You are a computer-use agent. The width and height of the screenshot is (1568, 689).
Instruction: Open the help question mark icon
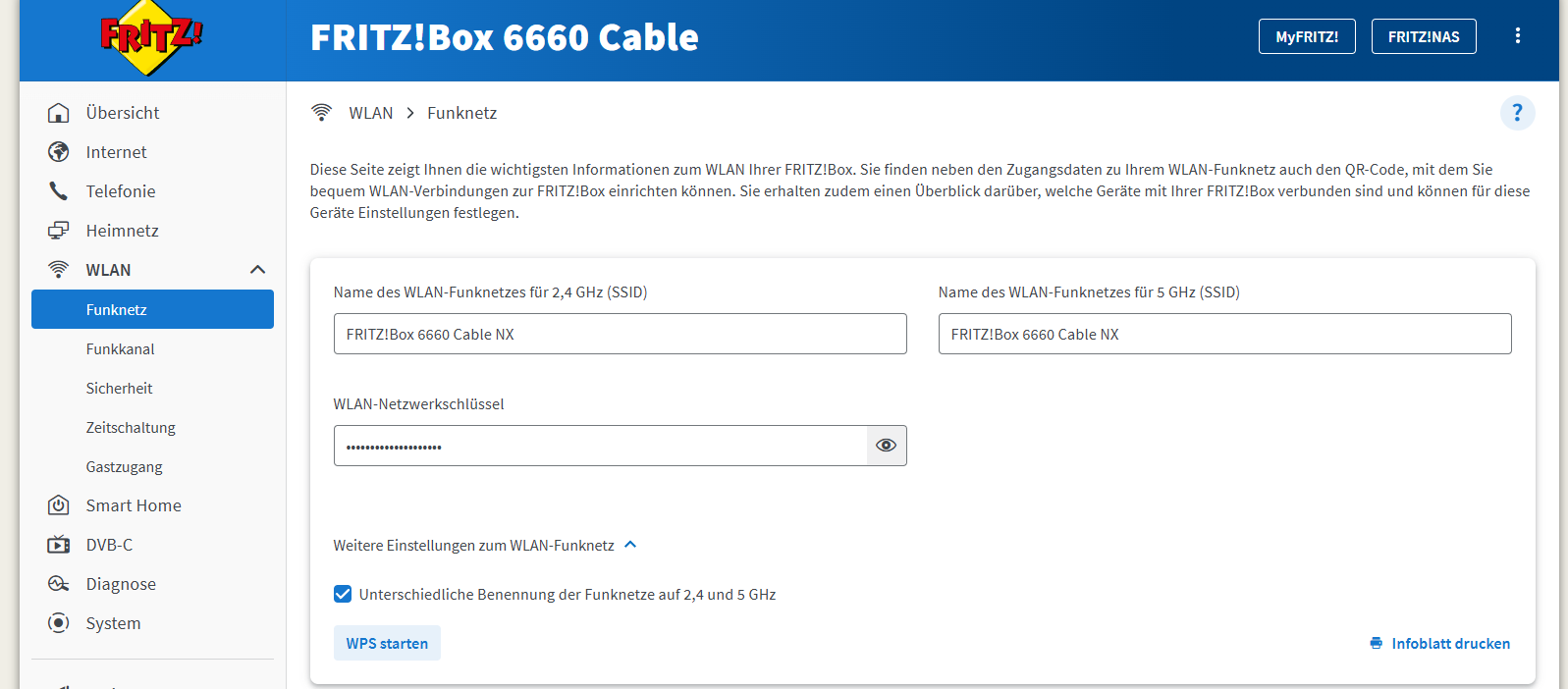pos(1517,113)
